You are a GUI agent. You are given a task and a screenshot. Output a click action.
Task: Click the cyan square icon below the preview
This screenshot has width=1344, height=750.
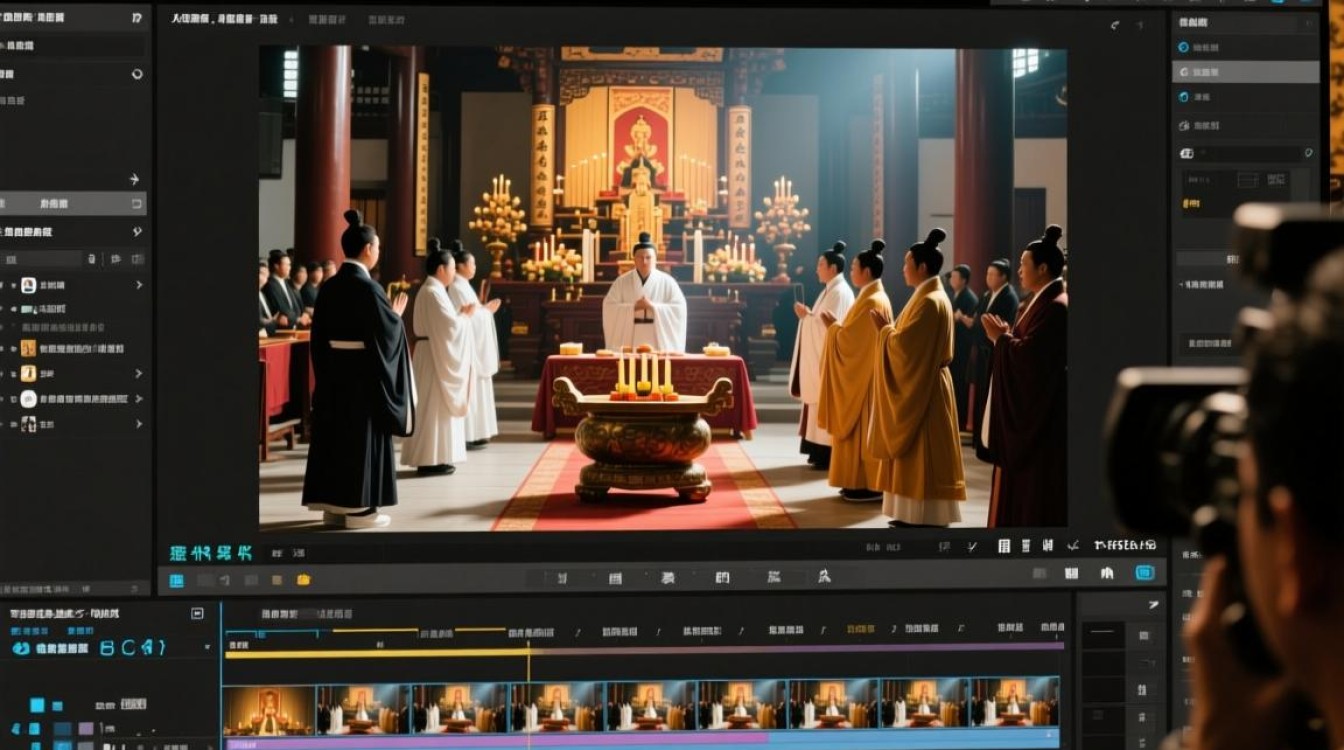click(176, 580)
